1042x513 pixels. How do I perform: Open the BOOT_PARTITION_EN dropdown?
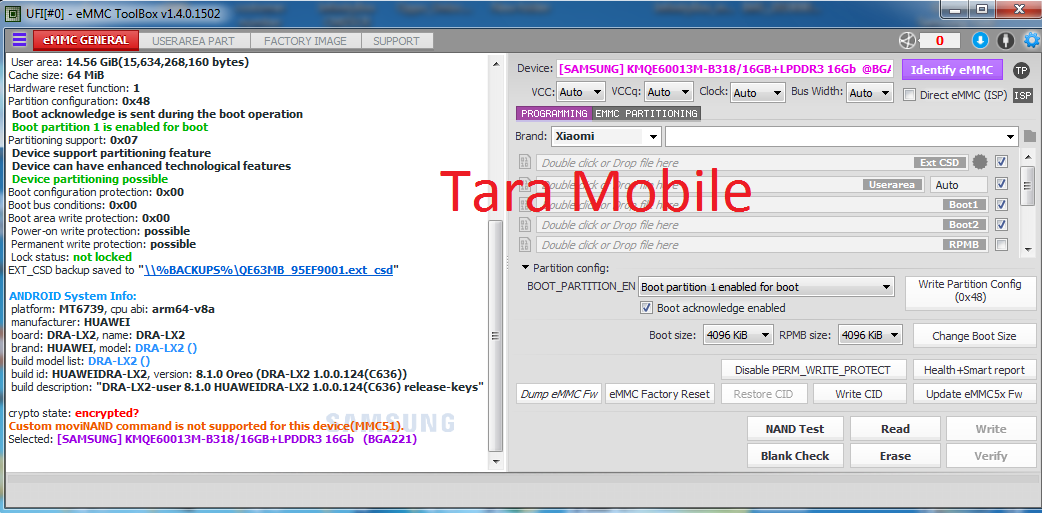pos(766,288)
